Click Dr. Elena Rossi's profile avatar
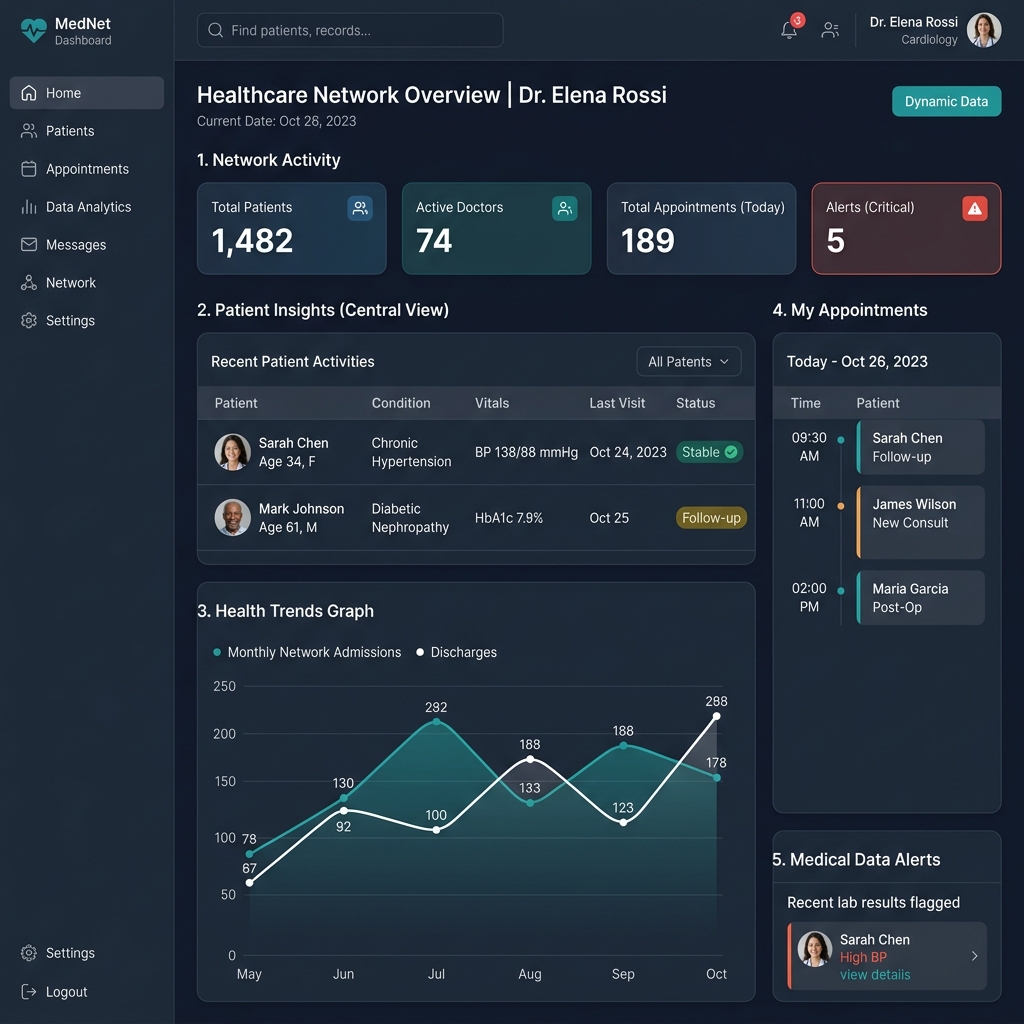The width and height of the screenshot is (1024, 1024). [x=984, y=30]
